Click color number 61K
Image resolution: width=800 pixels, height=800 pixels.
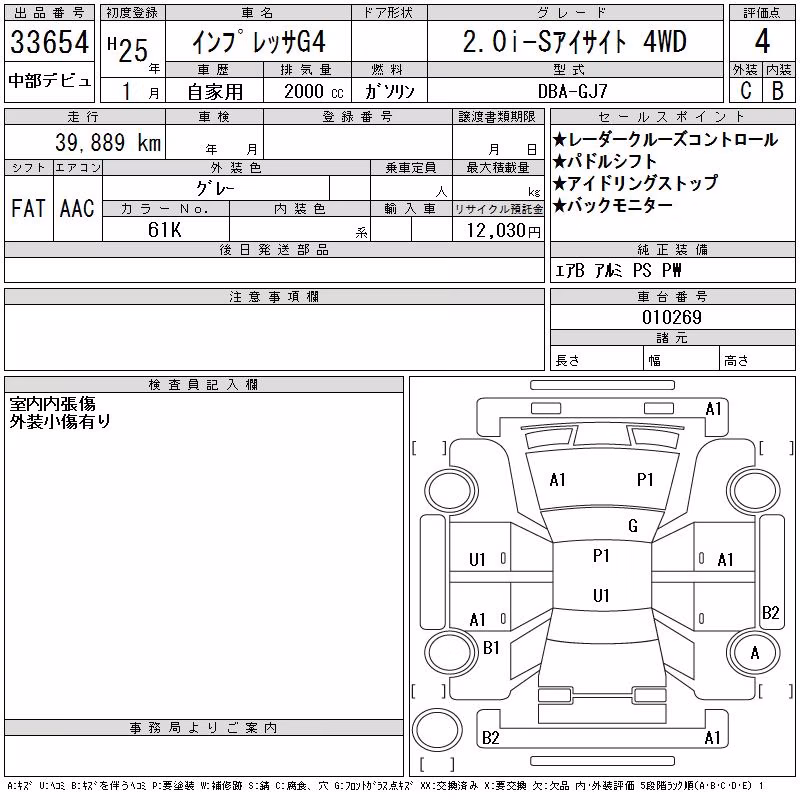pos(164,230)
